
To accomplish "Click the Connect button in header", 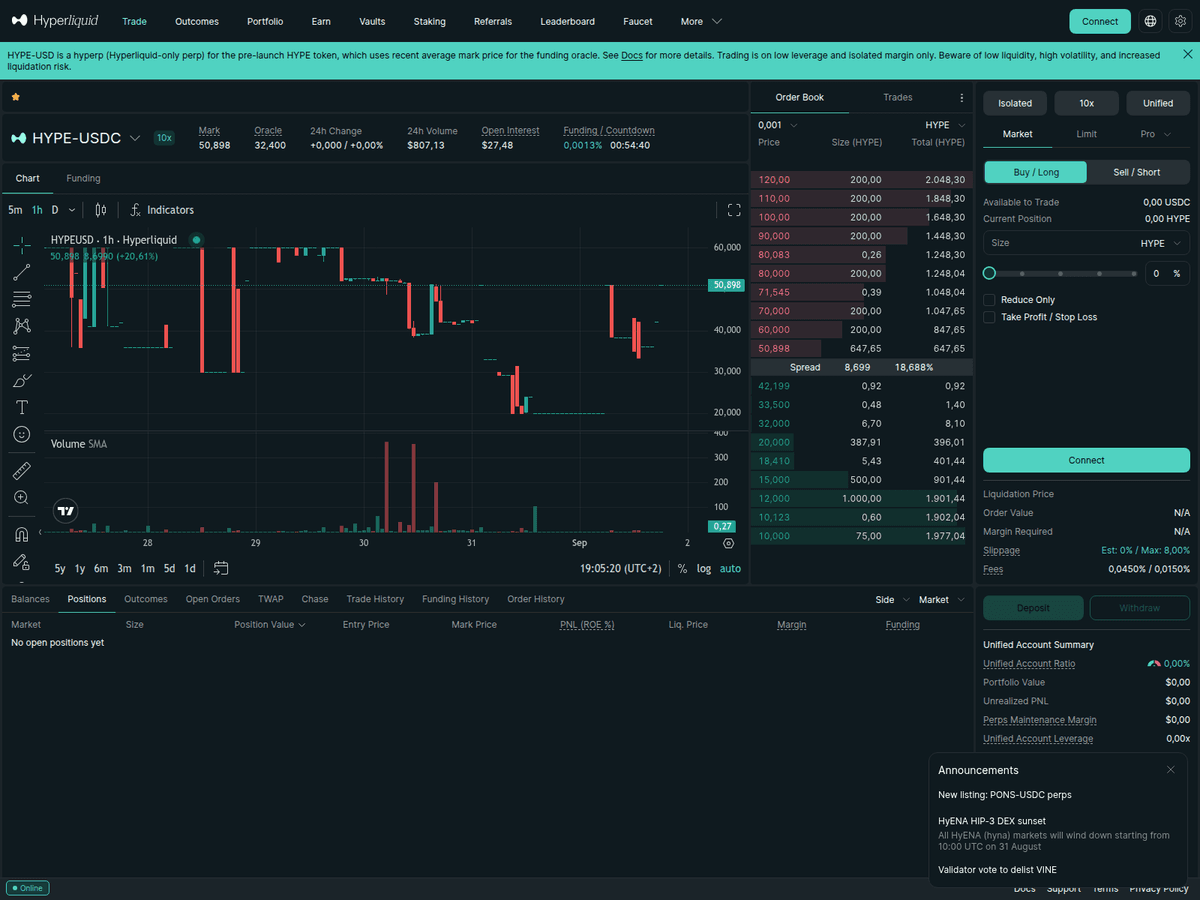I will click(1100, 21).
